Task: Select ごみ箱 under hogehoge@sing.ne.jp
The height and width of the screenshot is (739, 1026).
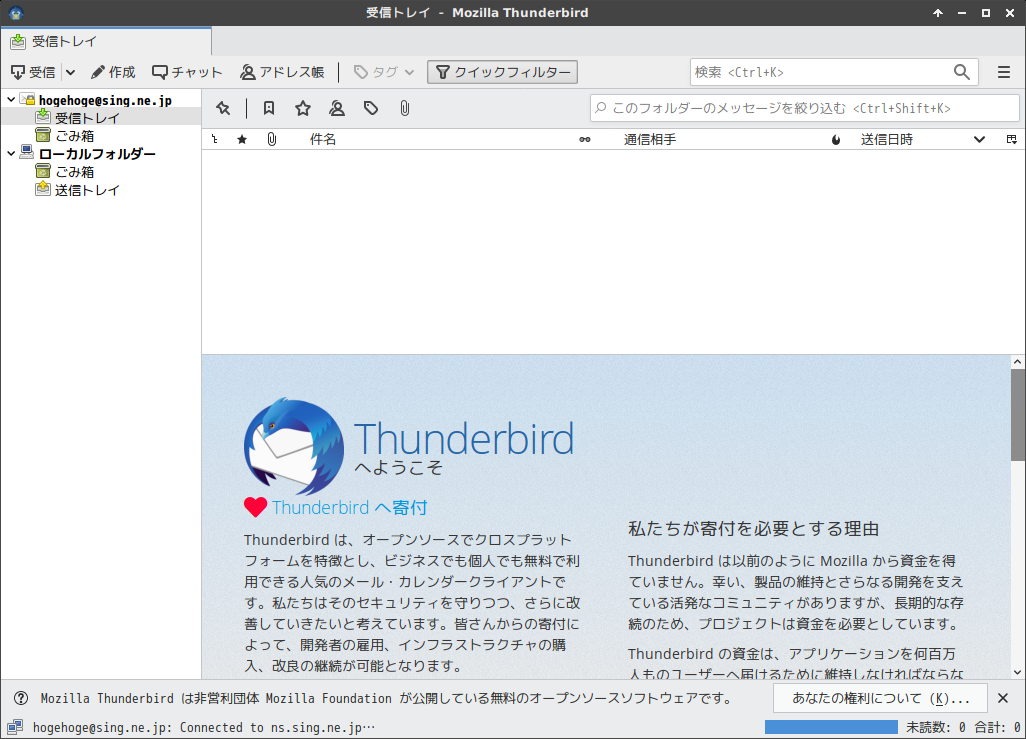Action: tap(75, 135)
